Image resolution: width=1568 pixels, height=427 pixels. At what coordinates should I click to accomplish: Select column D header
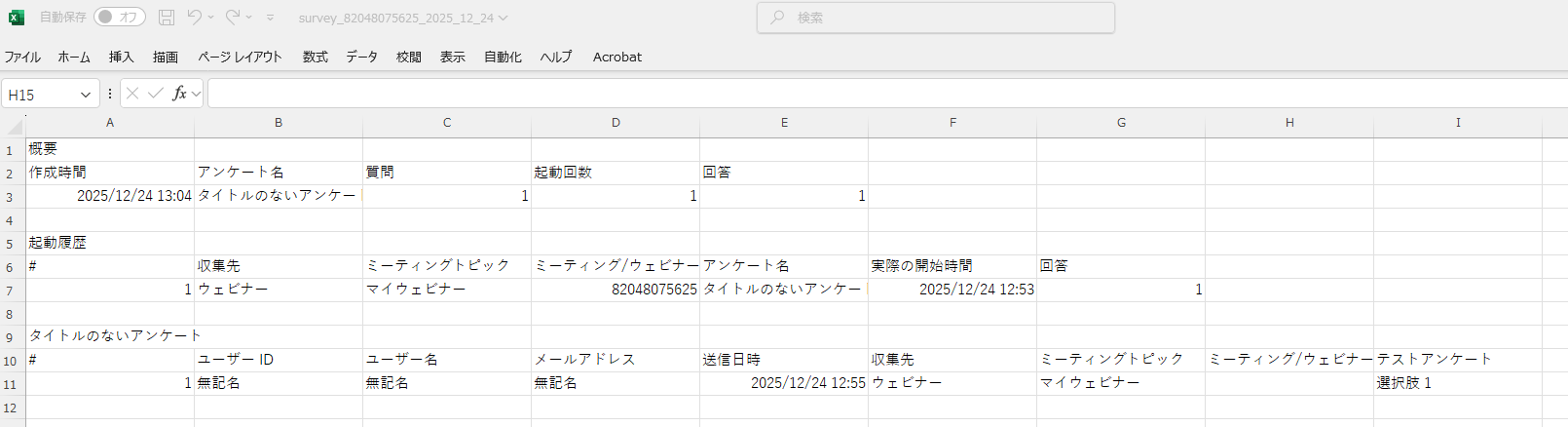point(616,123)
